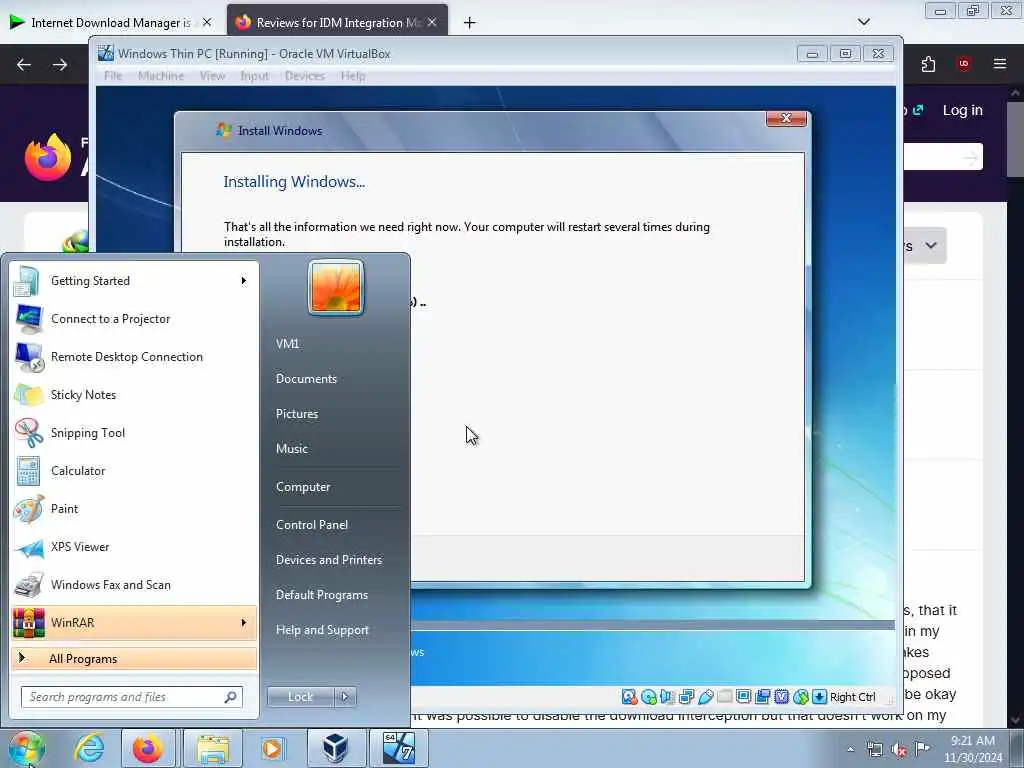Open VirtualBox Input menu

tap(254, 76)
